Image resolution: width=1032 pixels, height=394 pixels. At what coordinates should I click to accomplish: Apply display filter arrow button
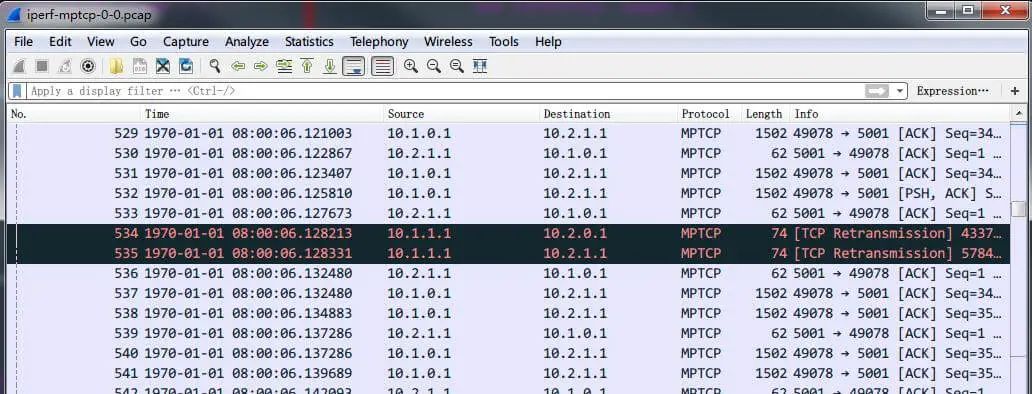(x=877, y=91)
